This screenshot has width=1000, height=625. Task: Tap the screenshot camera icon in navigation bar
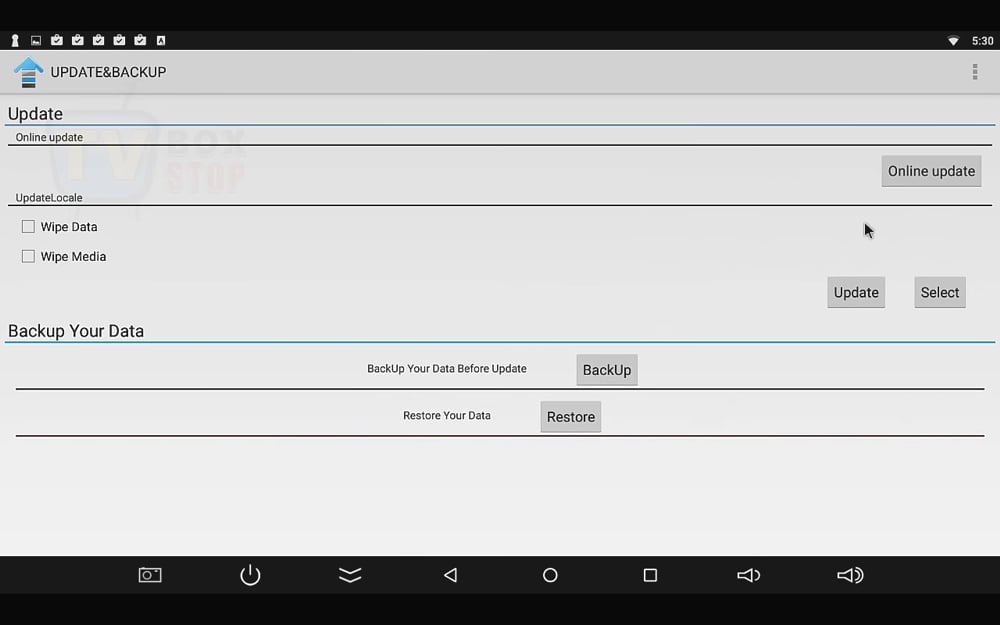click(150, 575)
